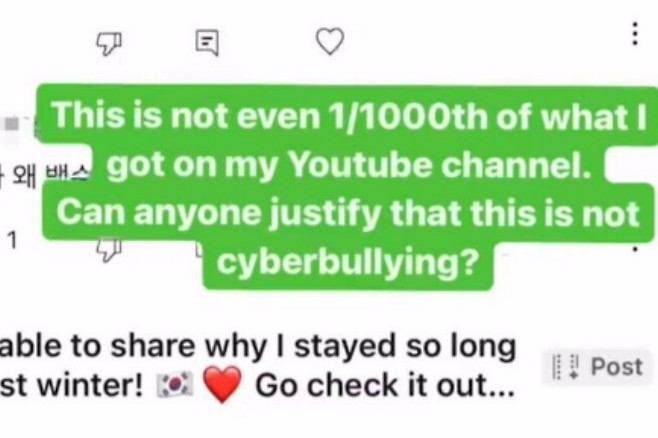Click the green "cyberbullying?" caption line

pos(347,261)
